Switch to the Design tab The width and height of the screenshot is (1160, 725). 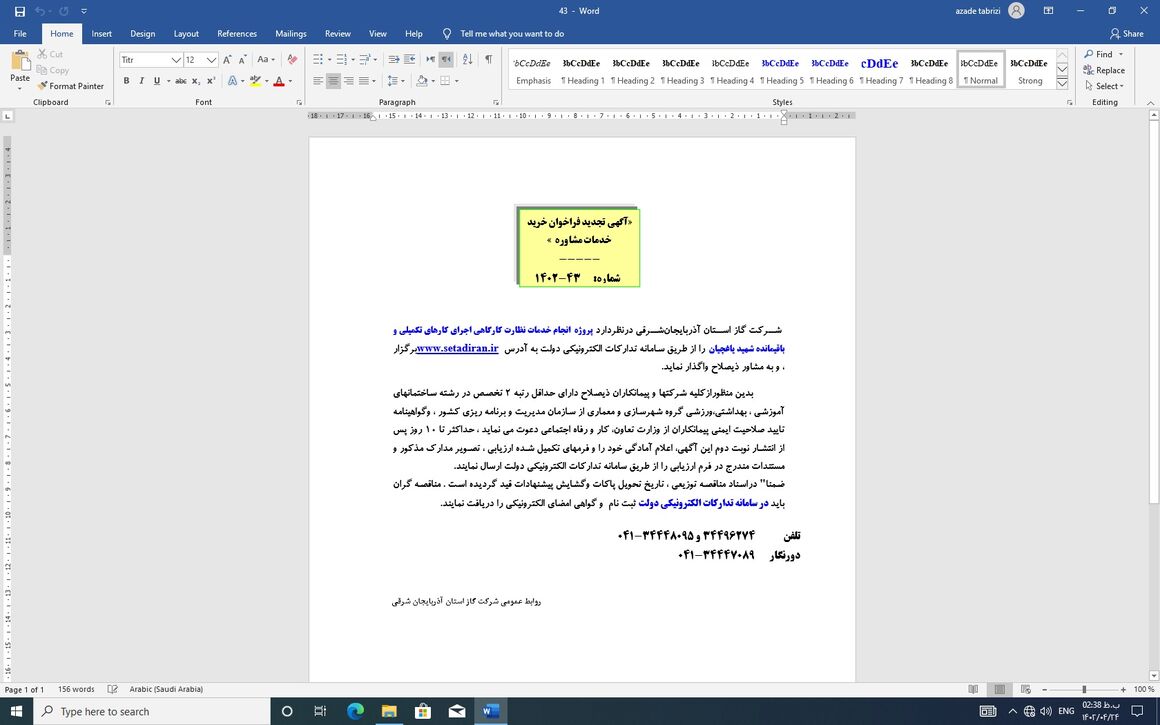pos(142,33)
